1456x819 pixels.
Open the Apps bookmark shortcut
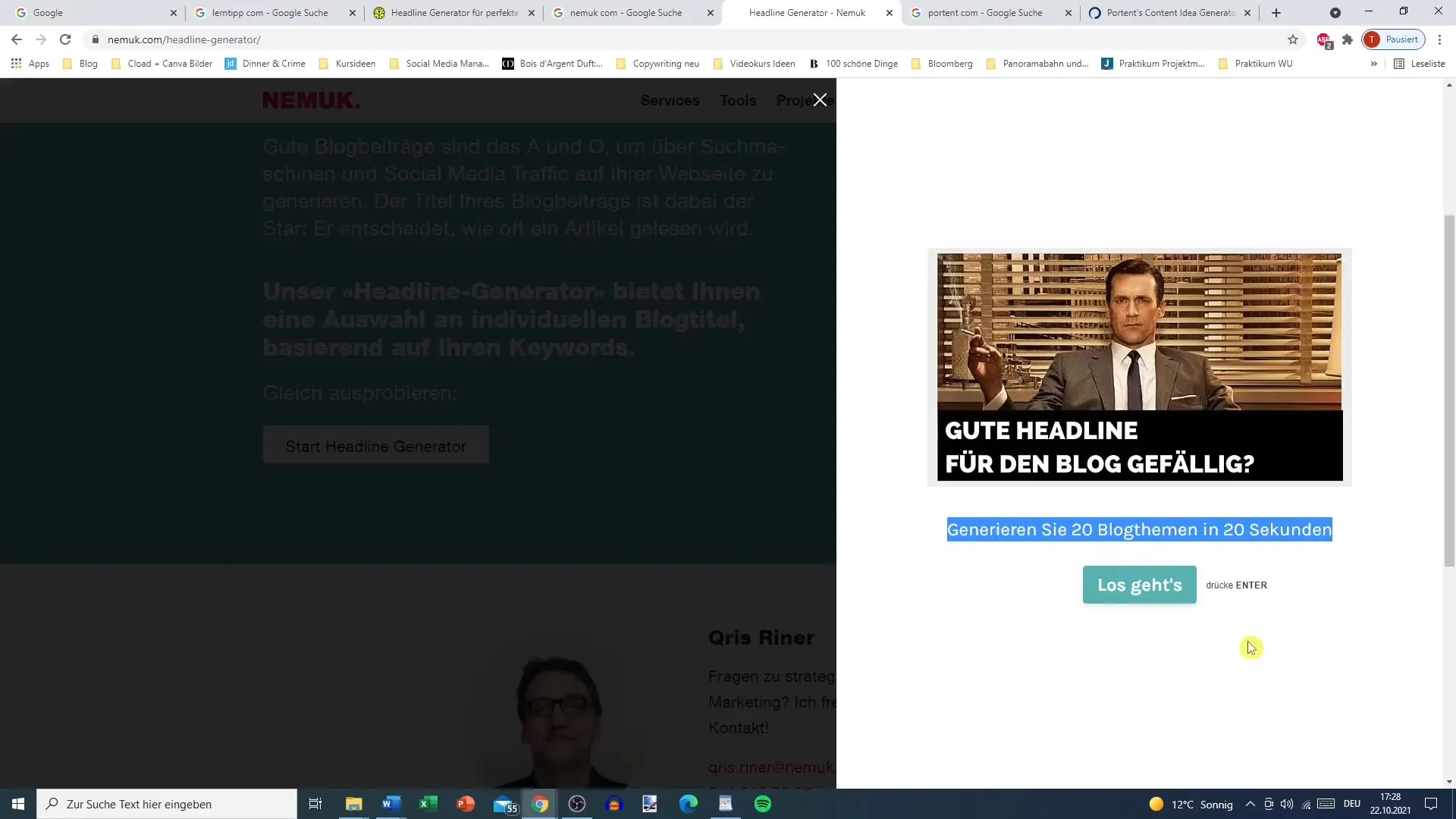pyautogui.click(x=30, y=64)
